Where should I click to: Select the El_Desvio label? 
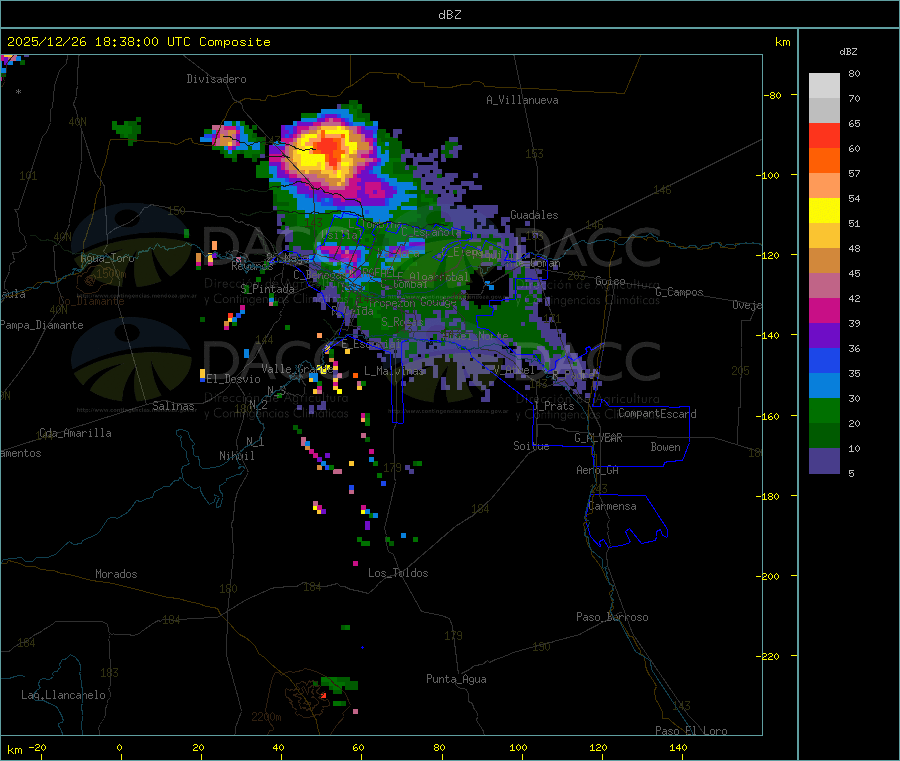pos(234,379)
